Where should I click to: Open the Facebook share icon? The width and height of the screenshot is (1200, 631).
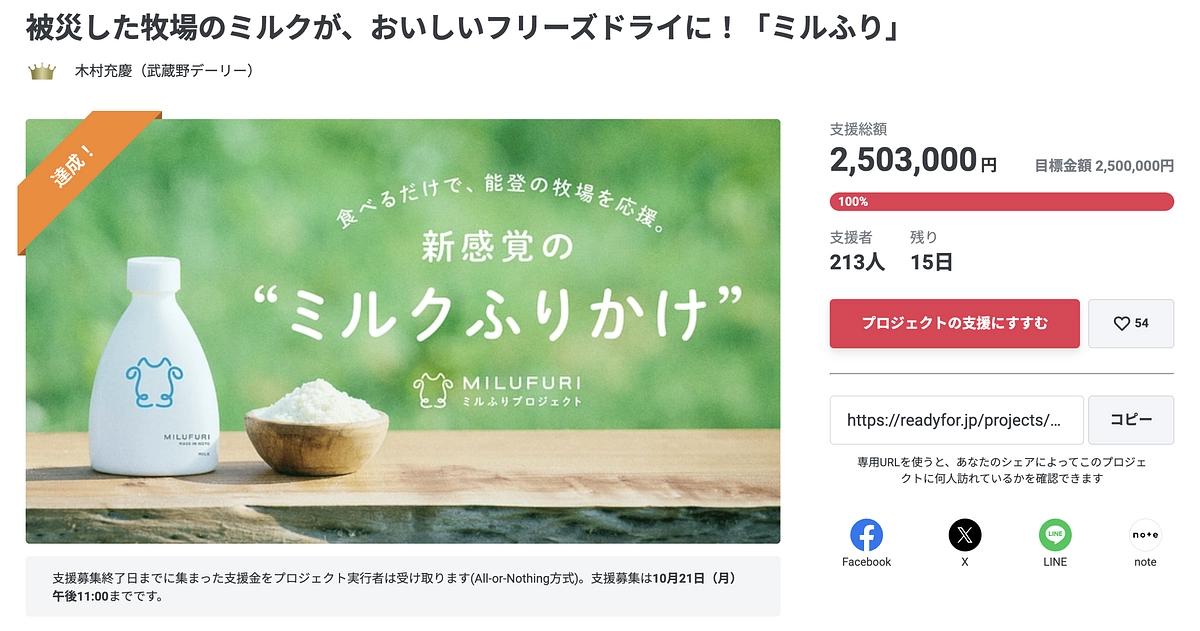(865, 535)
